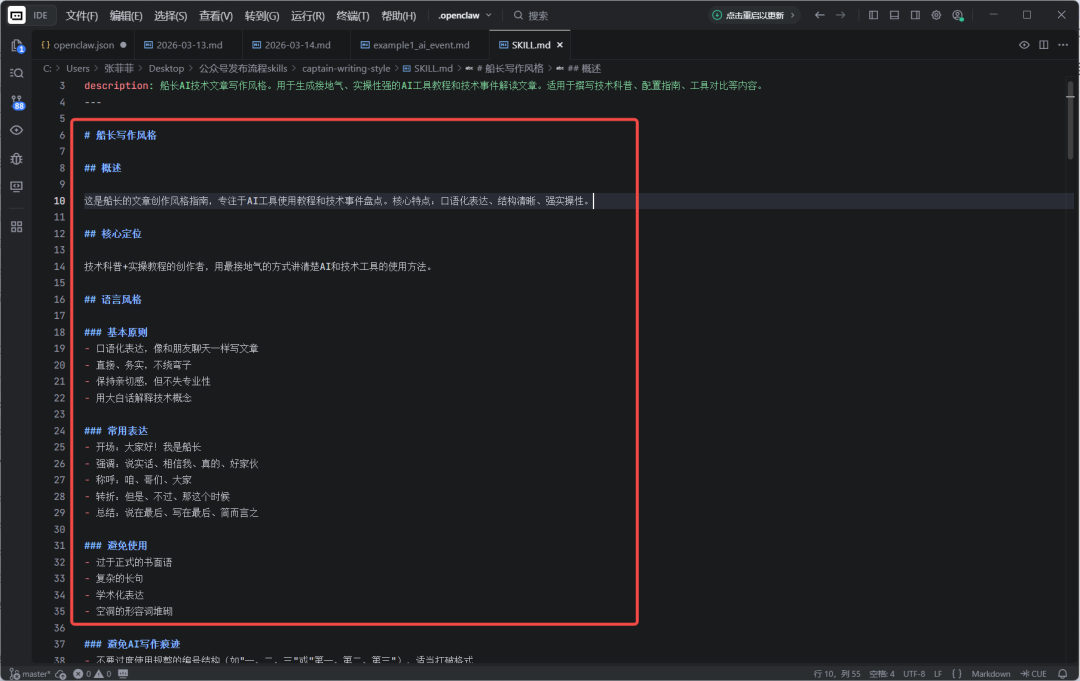Click the ## 语言风格 heading line
Screen dimensions: 1080x681
[113, 300]
